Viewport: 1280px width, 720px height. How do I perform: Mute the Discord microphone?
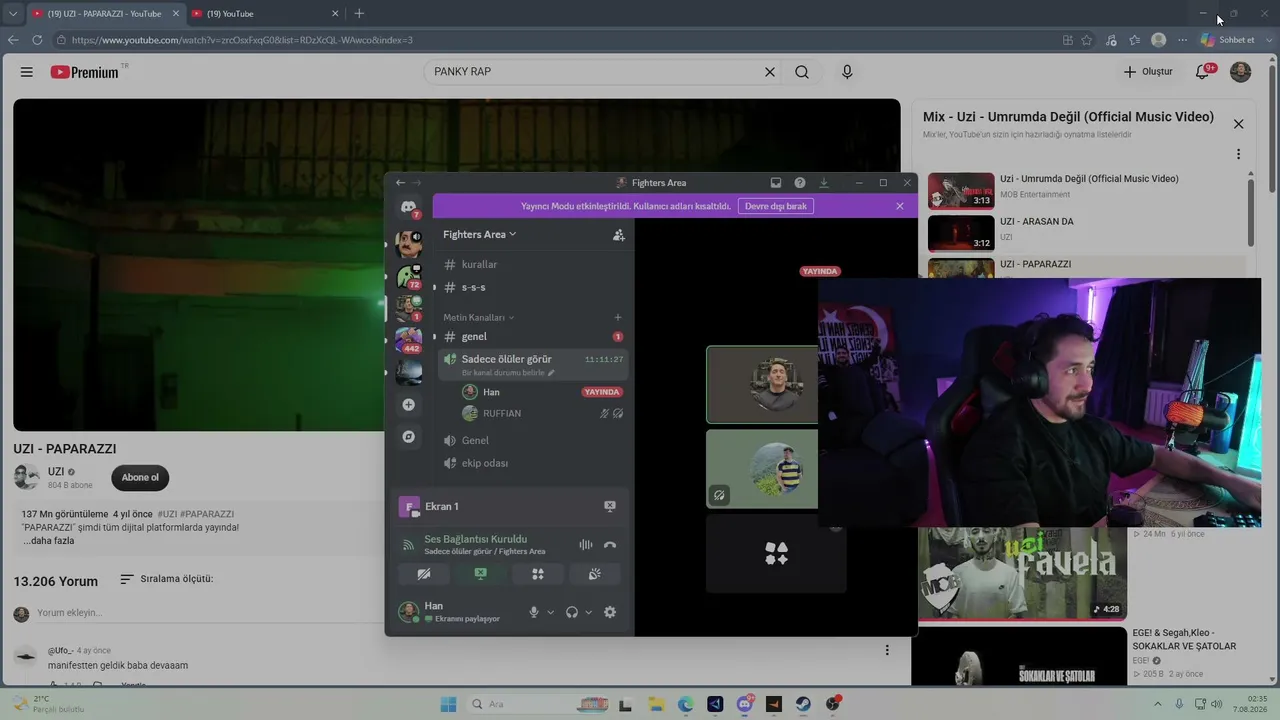pos(534,612)
